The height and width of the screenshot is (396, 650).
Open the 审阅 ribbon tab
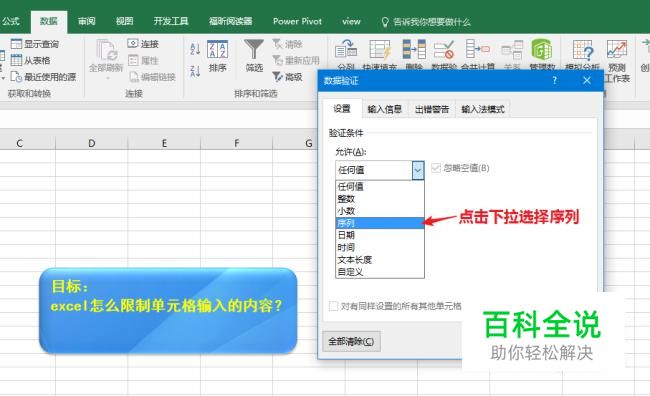click(x=87, y=21)
